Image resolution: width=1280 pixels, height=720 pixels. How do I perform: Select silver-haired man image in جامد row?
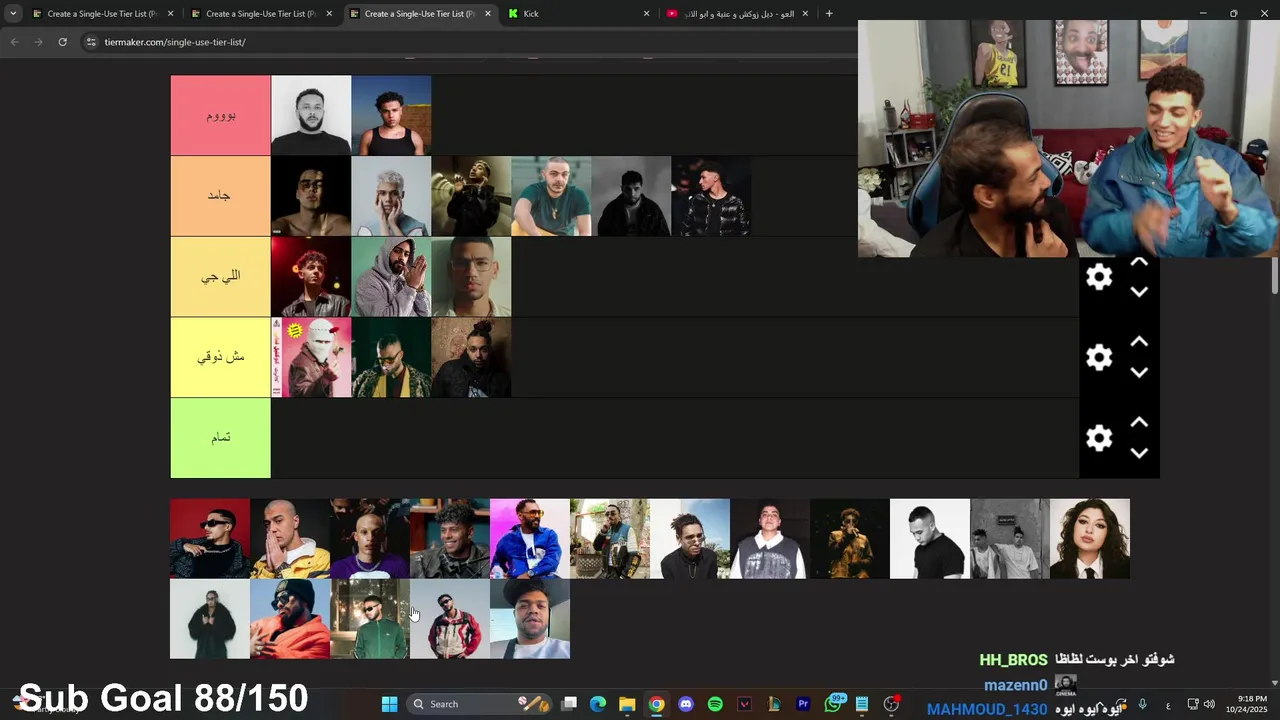click(391, 196)
